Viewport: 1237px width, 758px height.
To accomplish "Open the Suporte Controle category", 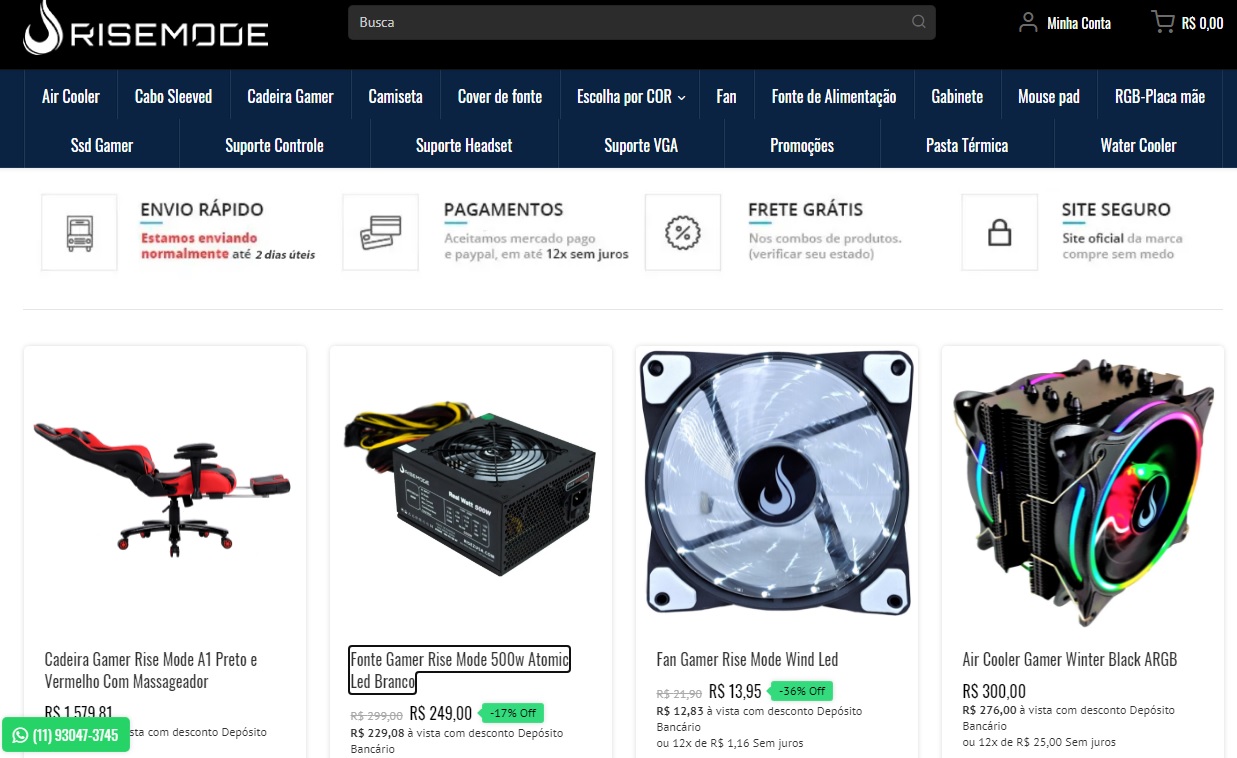I will click(274, 145).
